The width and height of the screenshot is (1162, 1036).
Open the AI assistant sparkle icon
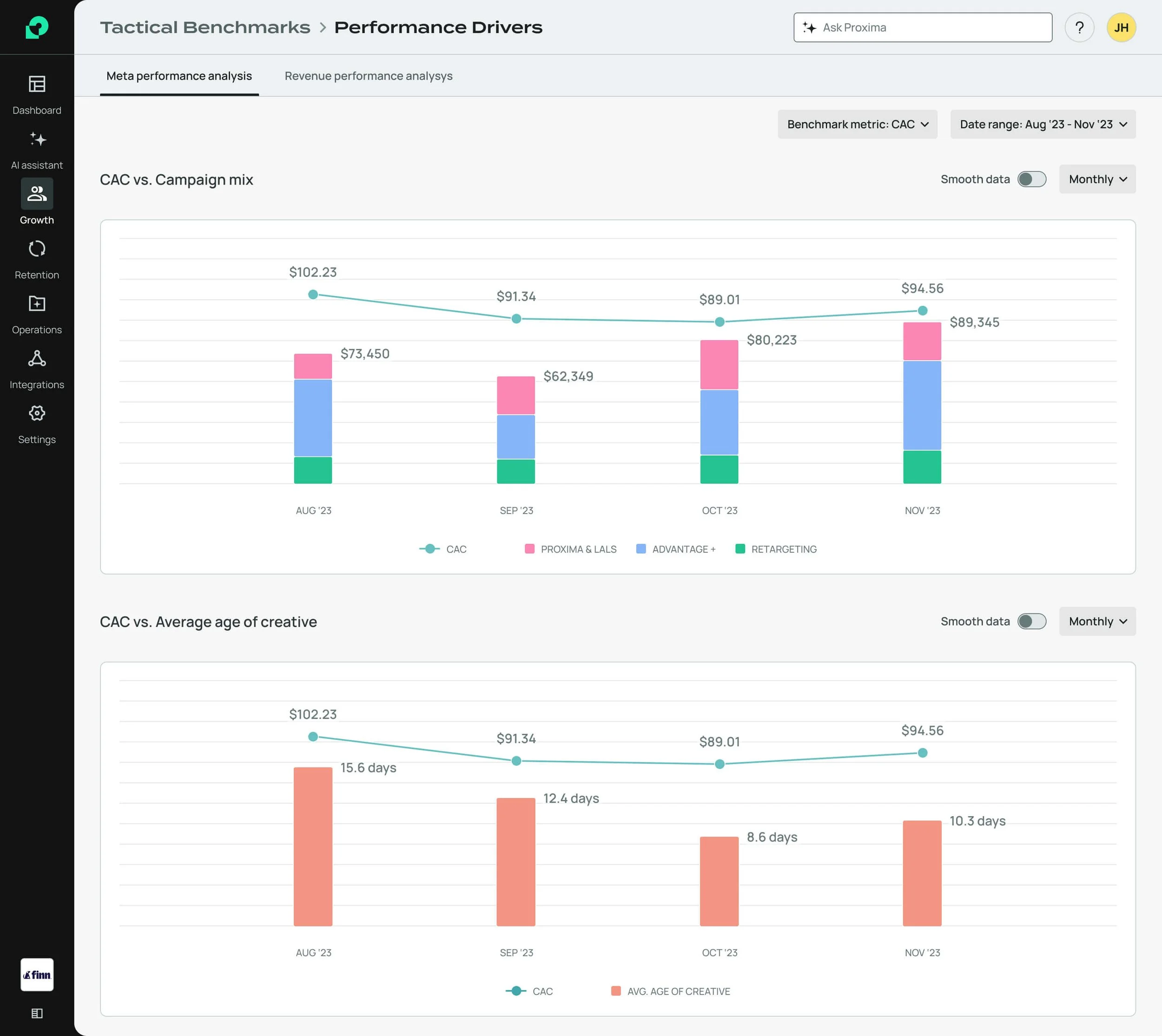point(37,139)
